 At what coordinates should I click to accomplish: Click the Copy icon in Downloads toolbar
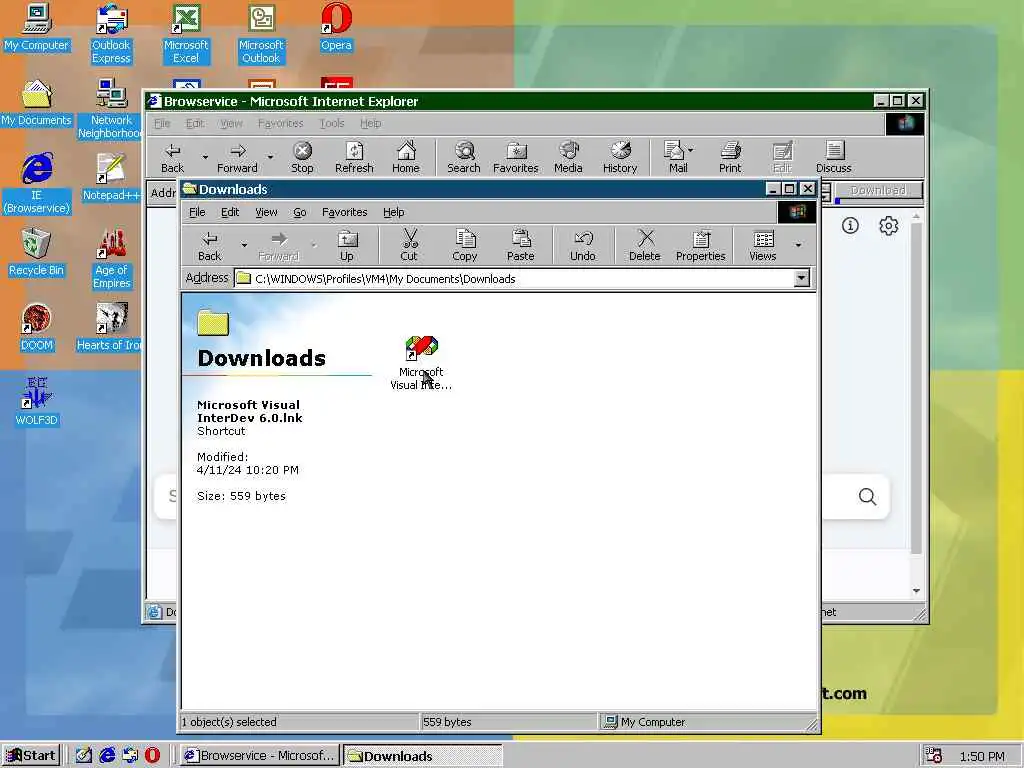464,246
